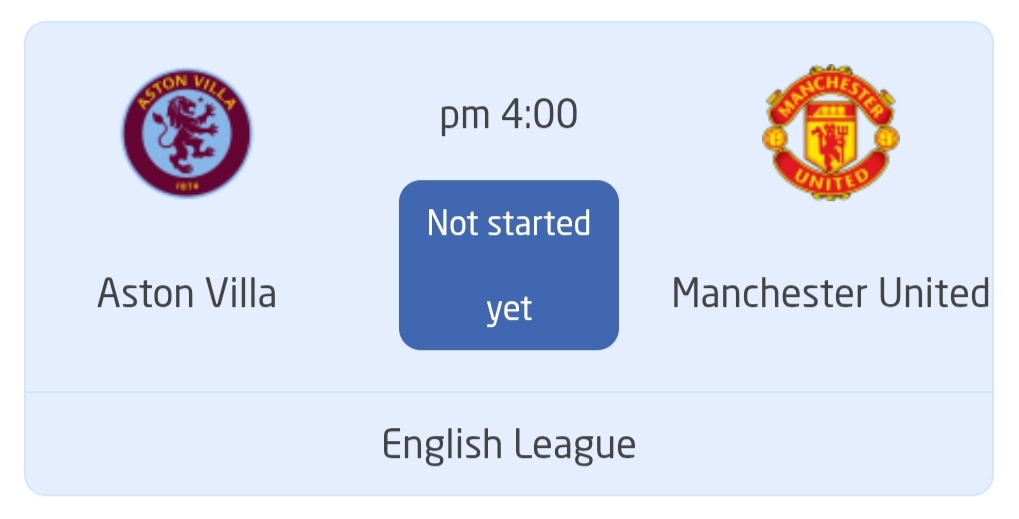Open the Aston Villa team name
Screen dimensions: 1019x519
pyautogui.click(x=187, y=293)
